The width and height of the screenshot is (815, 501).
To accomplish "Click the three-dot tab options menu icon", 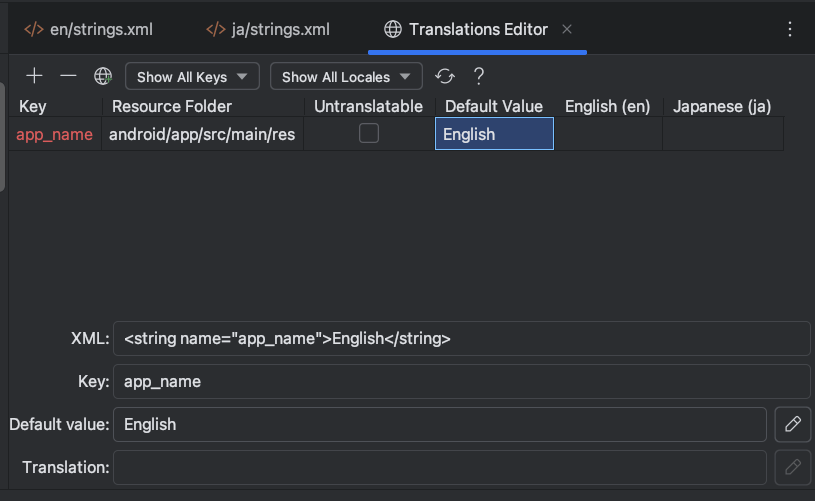I will [790, 29].
